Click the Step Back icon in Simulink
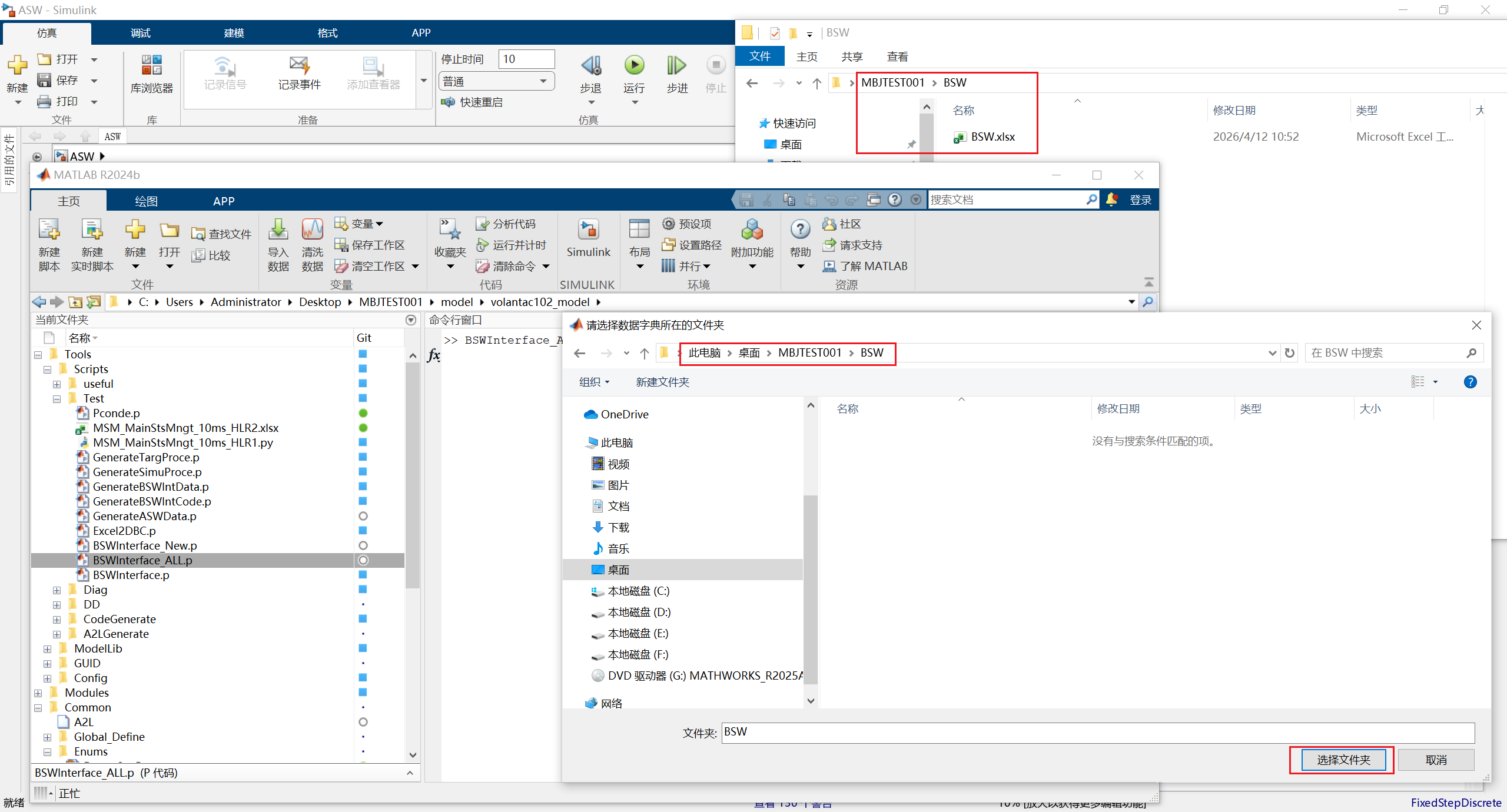 click(590, 65)
